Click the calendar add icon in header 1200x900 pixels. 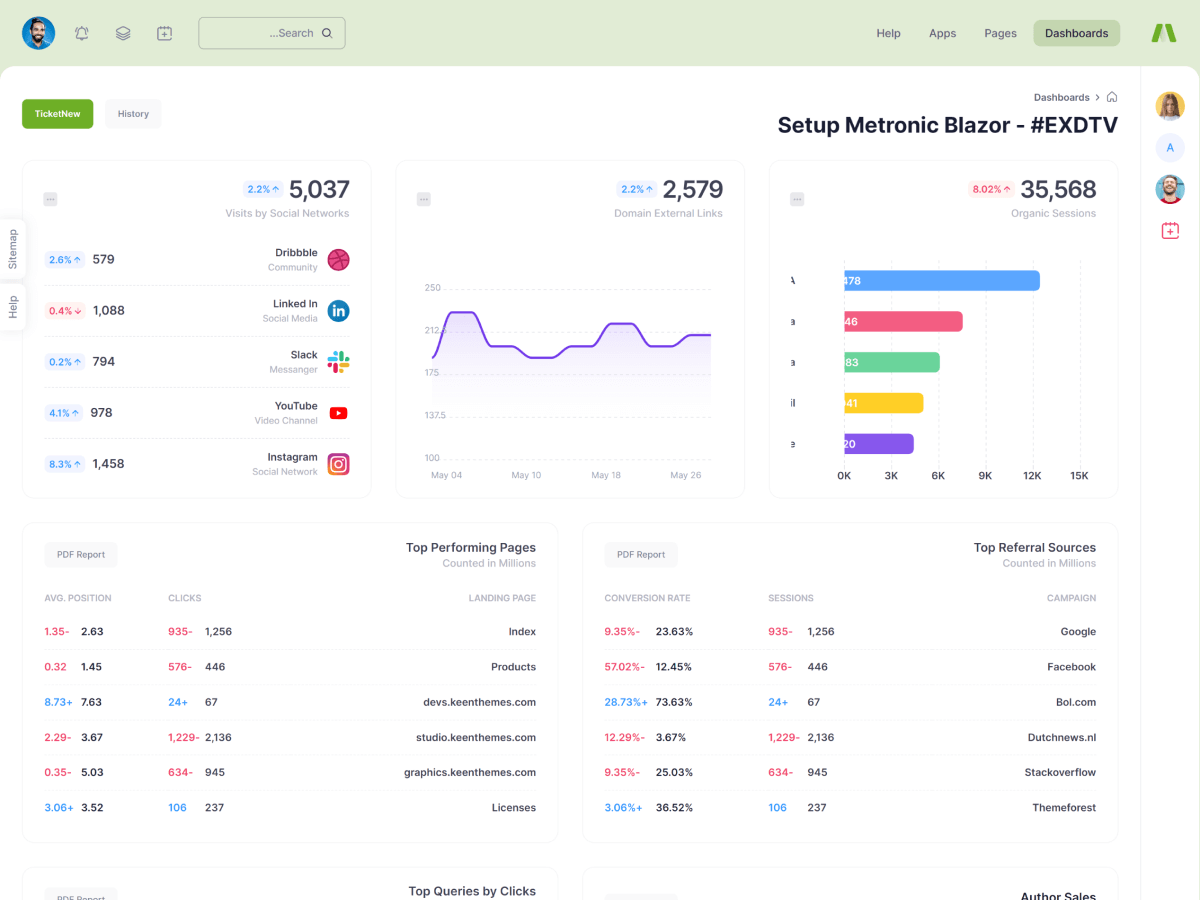(x=165, y=33)
